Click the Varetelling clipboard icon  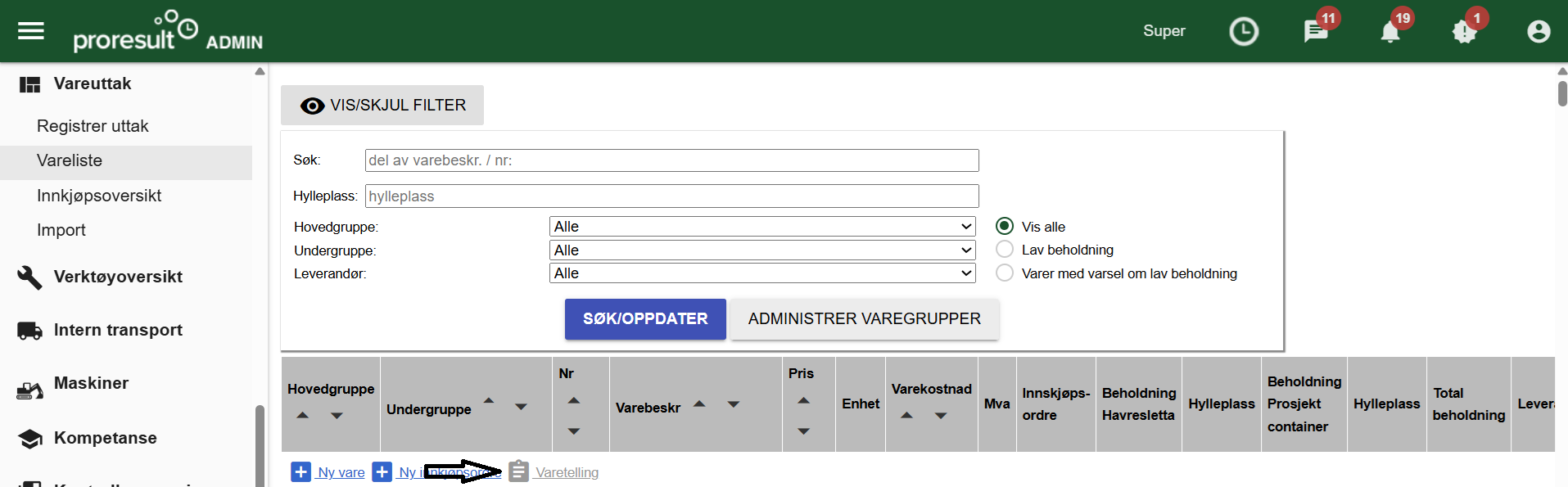pyautogui.click(x=518, y=472)
